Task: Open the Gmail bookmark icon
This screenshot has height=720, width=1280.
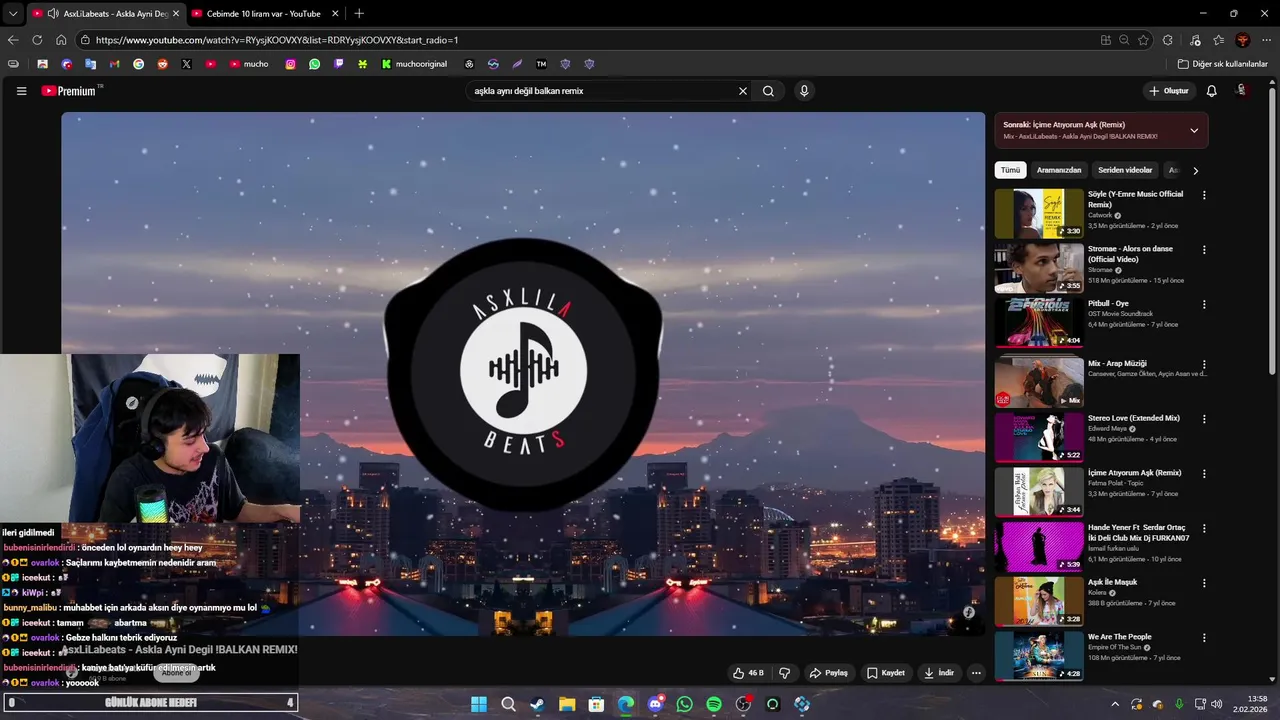Action: (115, 64)
